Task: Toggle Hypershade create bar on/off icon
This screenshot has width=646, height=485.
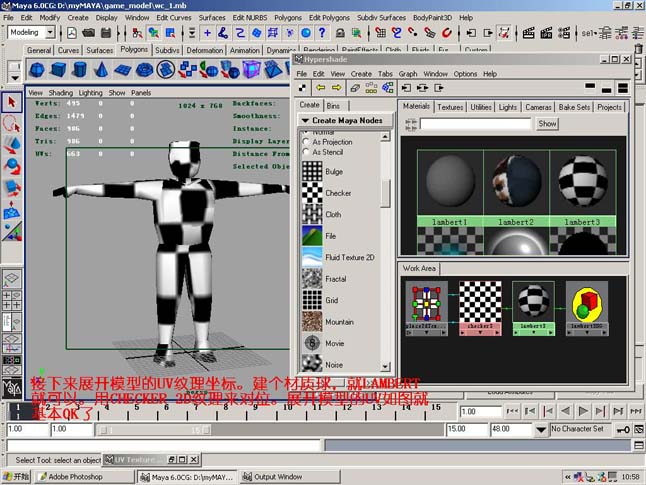Action: pos(303,88)
